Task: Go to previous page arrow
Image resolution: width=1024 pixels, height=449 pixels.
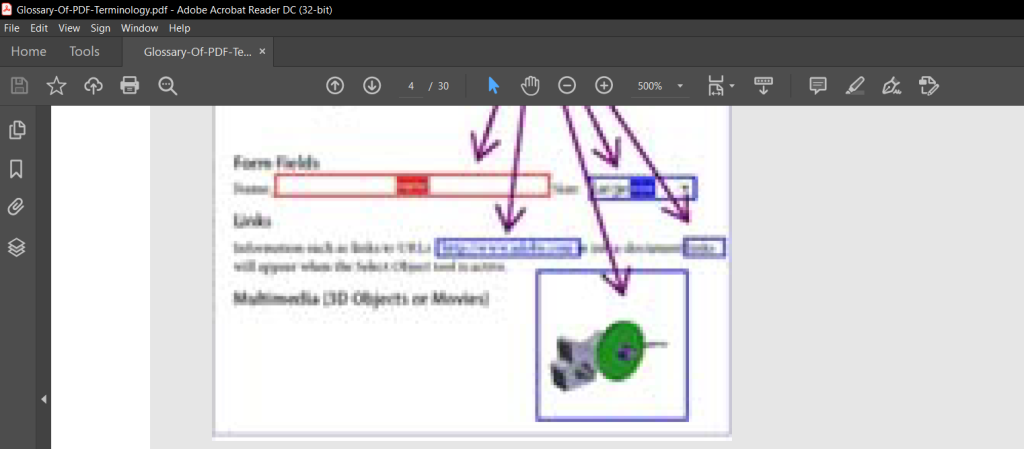Action: click(x=335, y=85)
